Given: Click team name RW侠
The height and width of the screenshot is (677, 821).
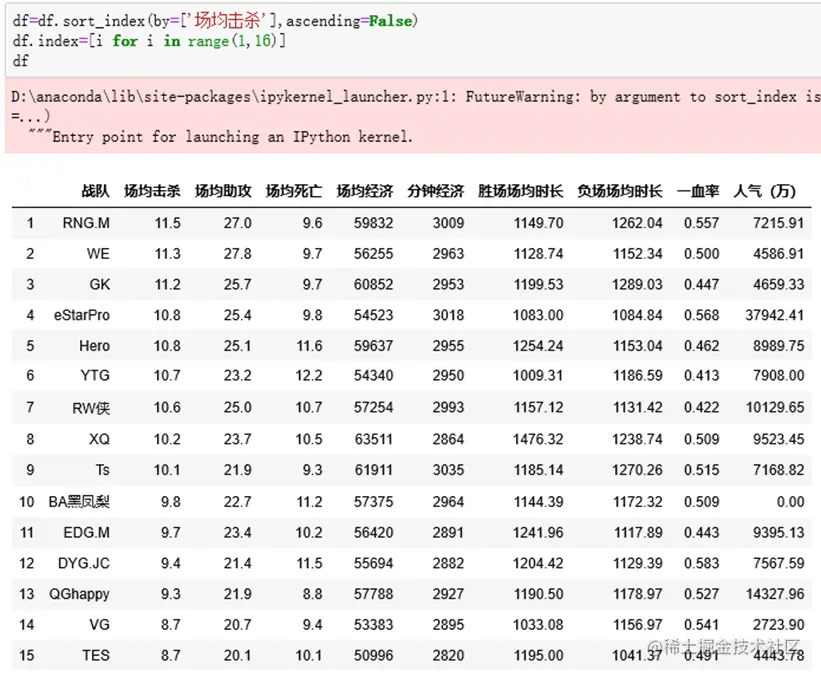Looking at the screenshot, I should click(91, 407).
